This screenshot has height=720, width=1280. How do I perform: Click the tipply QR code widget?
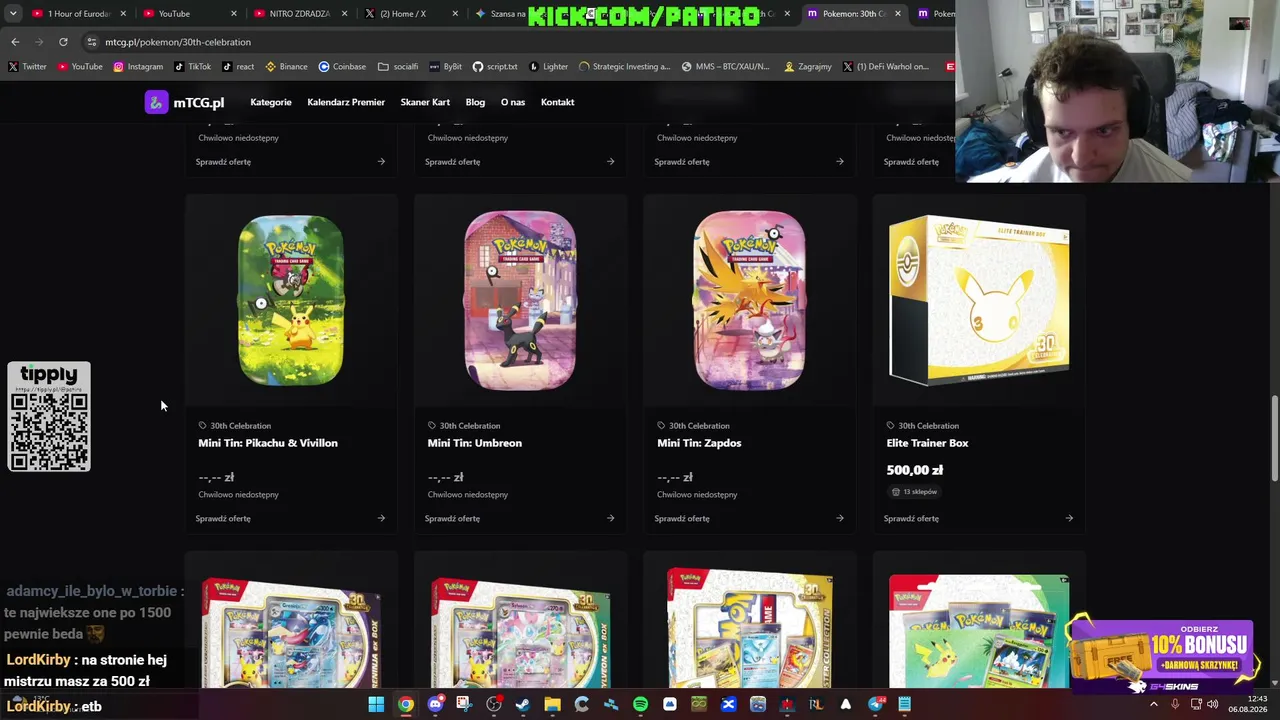(x=49, y=417)
